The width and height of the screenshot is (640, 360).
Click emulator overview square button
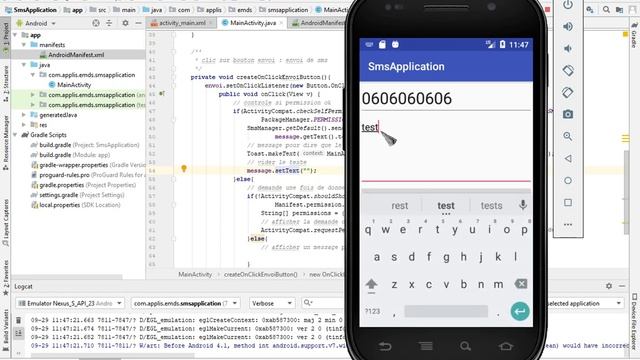point(568,202)
